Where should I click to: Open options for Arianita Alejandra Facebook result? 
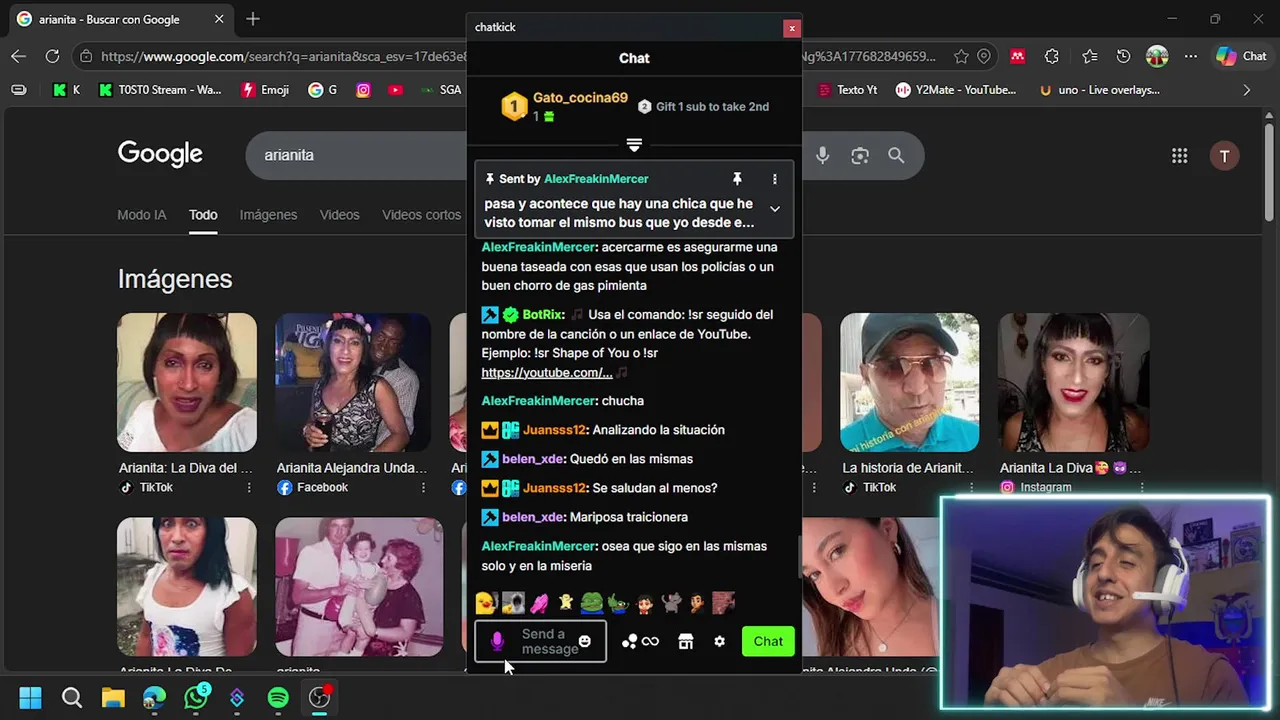tap(423, 488)
